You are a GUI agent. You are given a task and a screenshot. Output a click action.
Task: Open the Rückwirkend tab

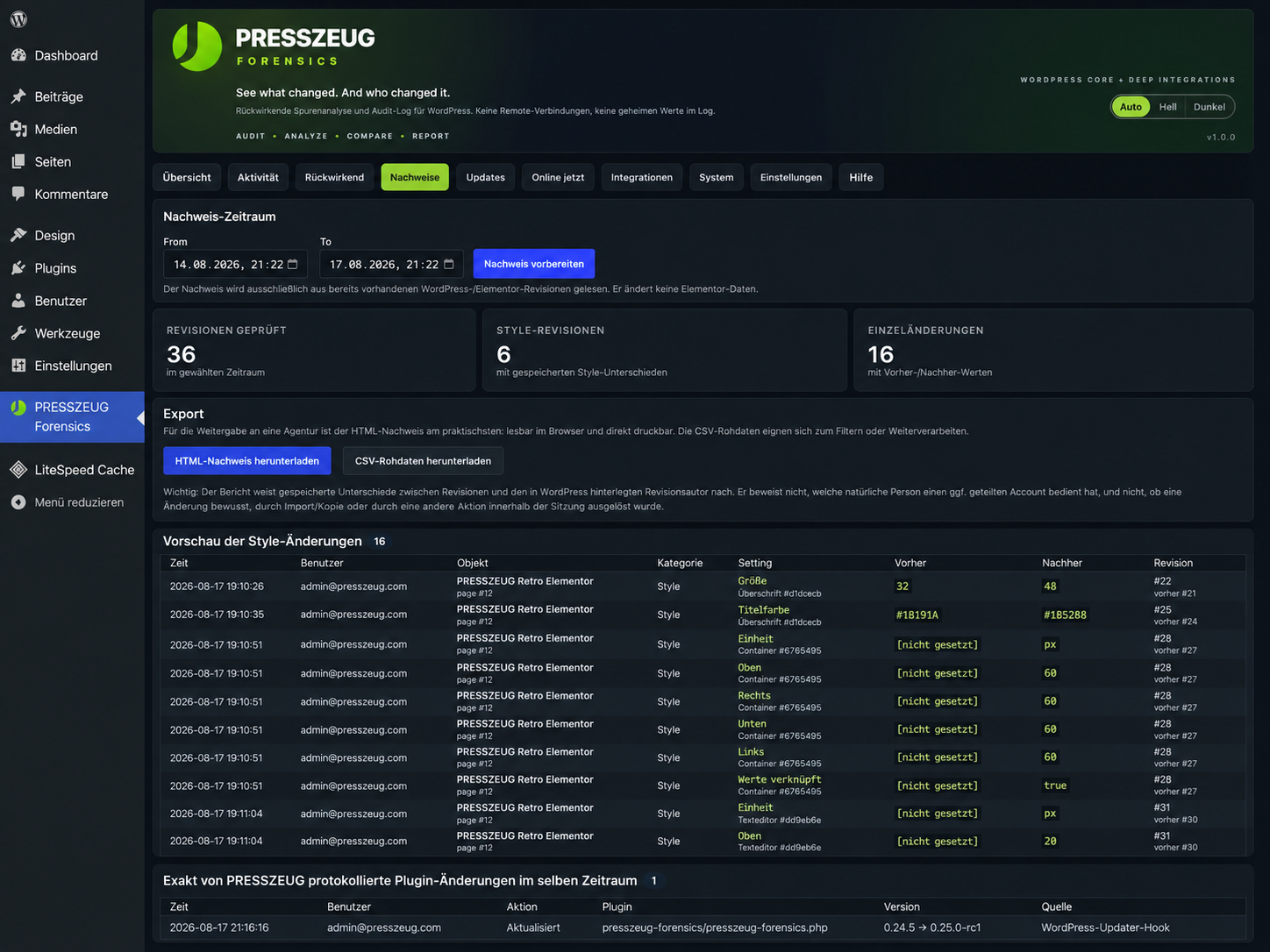click(334, 177)
